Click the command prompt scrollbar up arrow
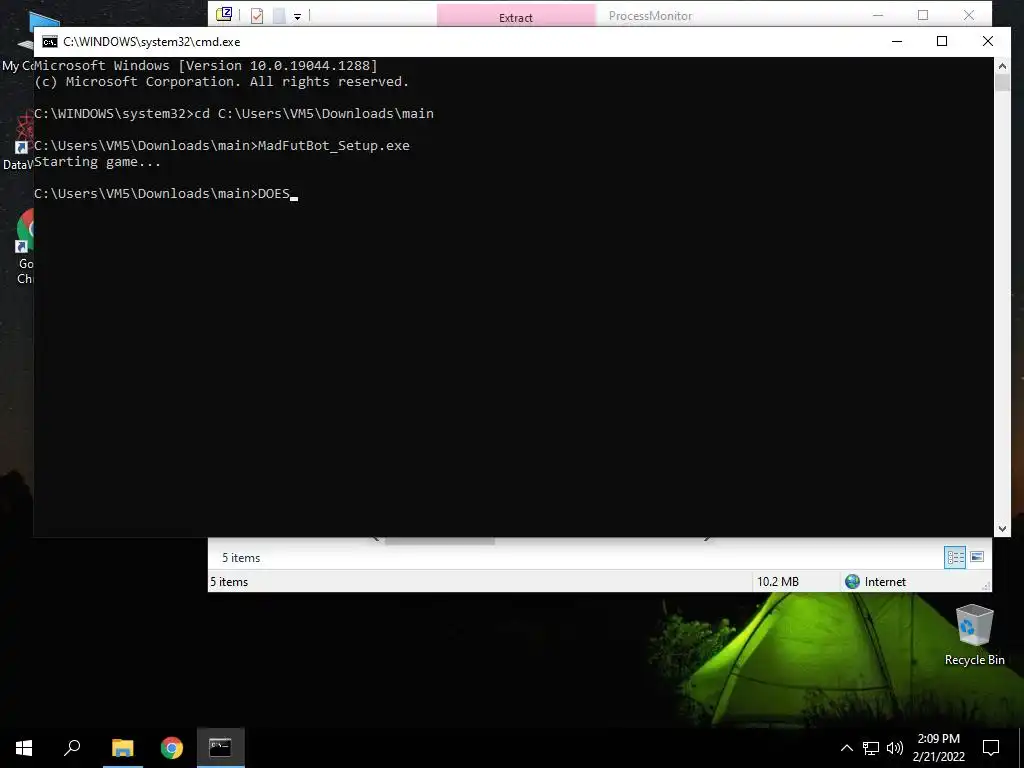The height and width of the screenshot is (768, 1024). [x=1002, y=65]
